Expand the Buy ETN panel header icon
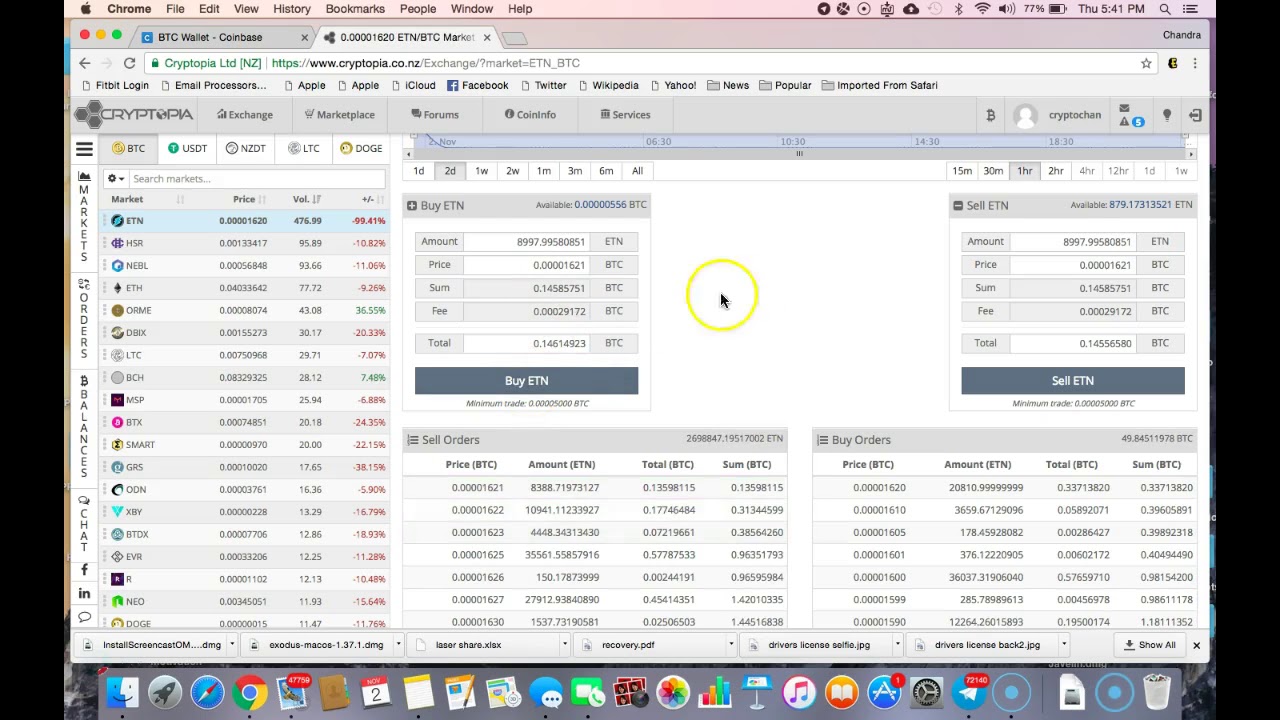 pyautogui.click(x=412, y=206)
